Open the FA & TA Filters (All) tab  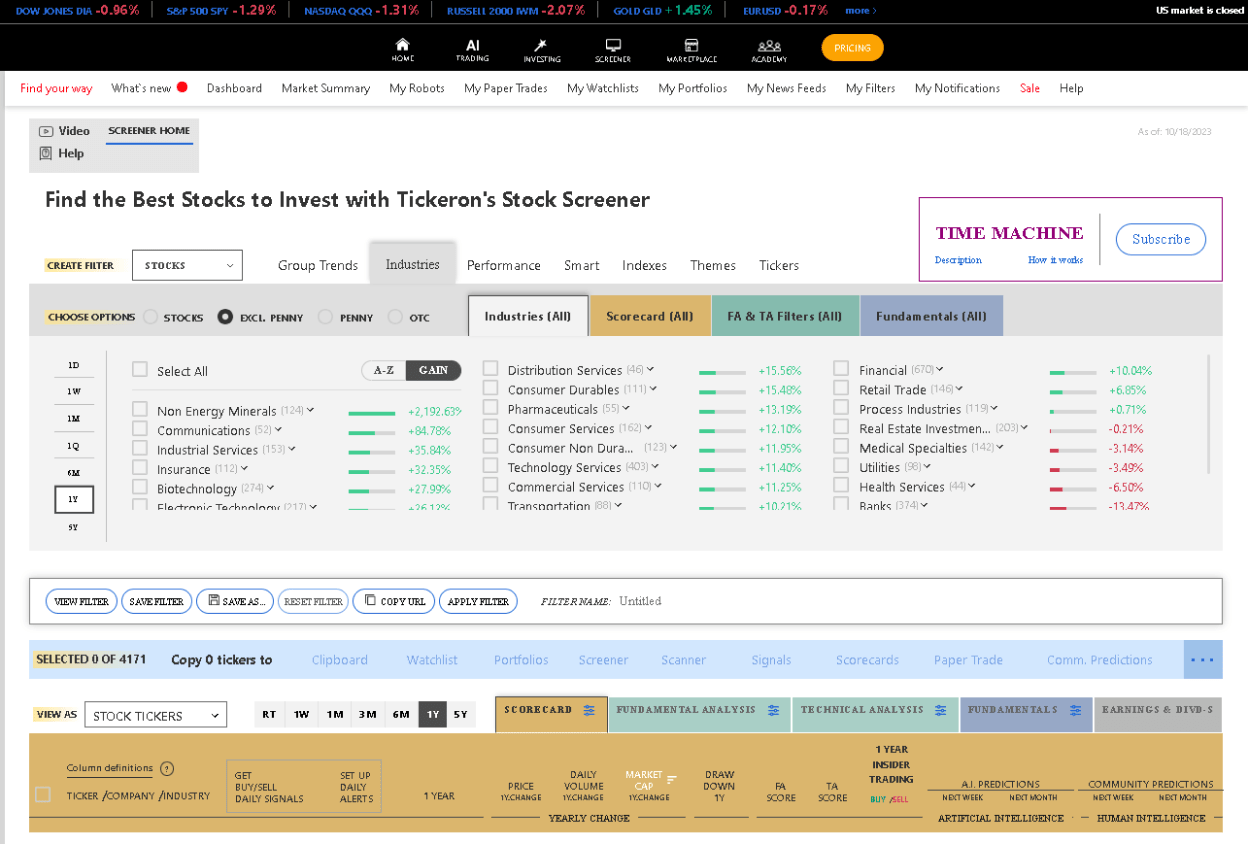(785, 316)
